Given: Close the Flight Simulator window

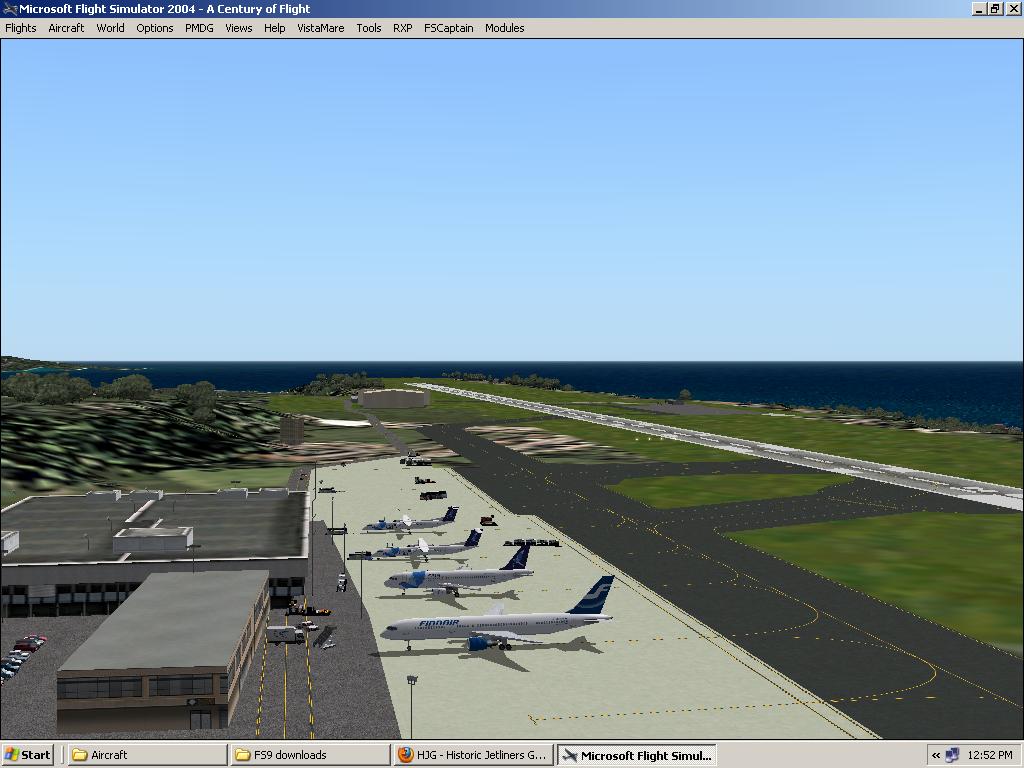Looking at the screenshot, I should 1012,9.
